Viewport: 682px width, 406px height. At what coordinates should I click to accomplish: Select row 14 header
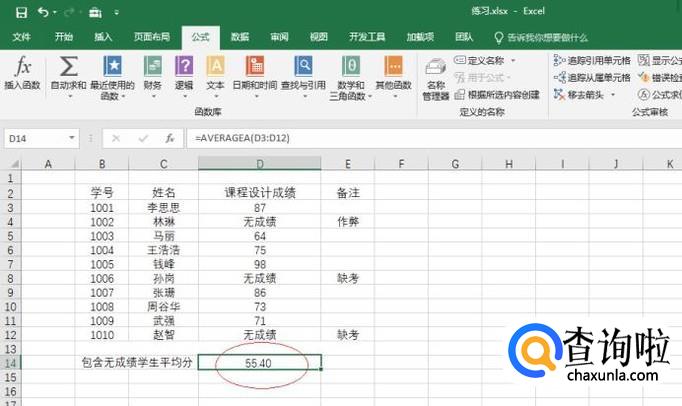pos(10,363)
